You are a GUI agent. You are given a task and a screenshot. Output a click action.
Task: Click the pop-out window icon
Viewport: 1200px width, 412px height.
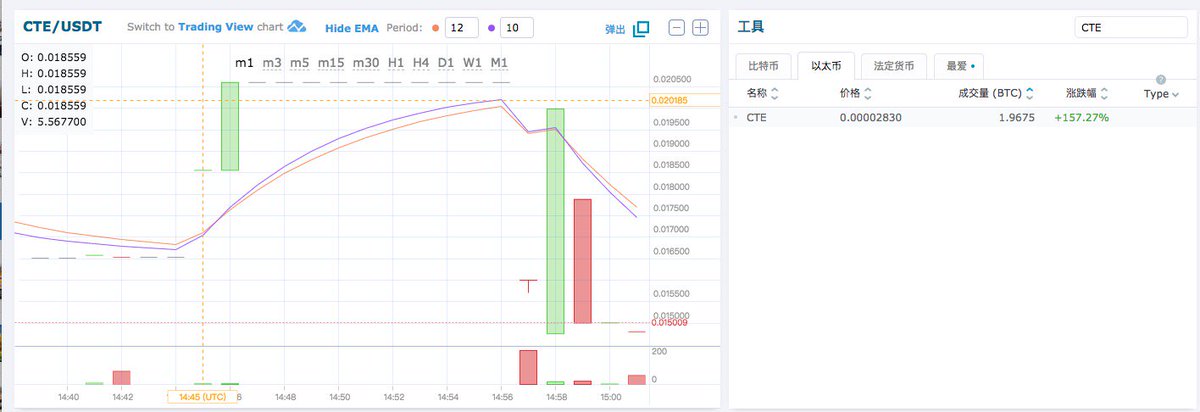(641, 28)
